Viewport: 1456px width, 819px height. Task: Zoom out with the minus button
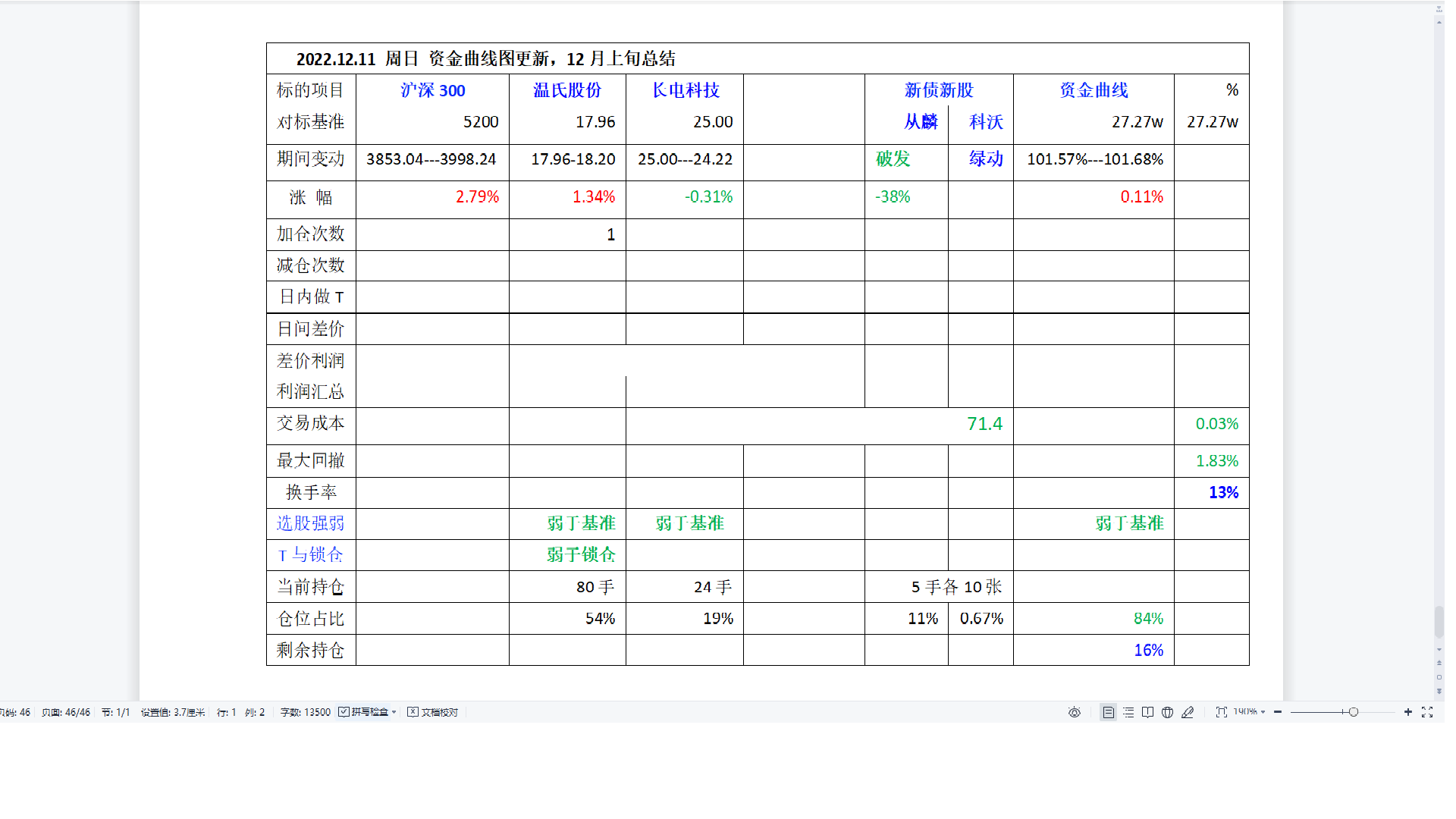pyautogui.click(x=1278, y=712)
